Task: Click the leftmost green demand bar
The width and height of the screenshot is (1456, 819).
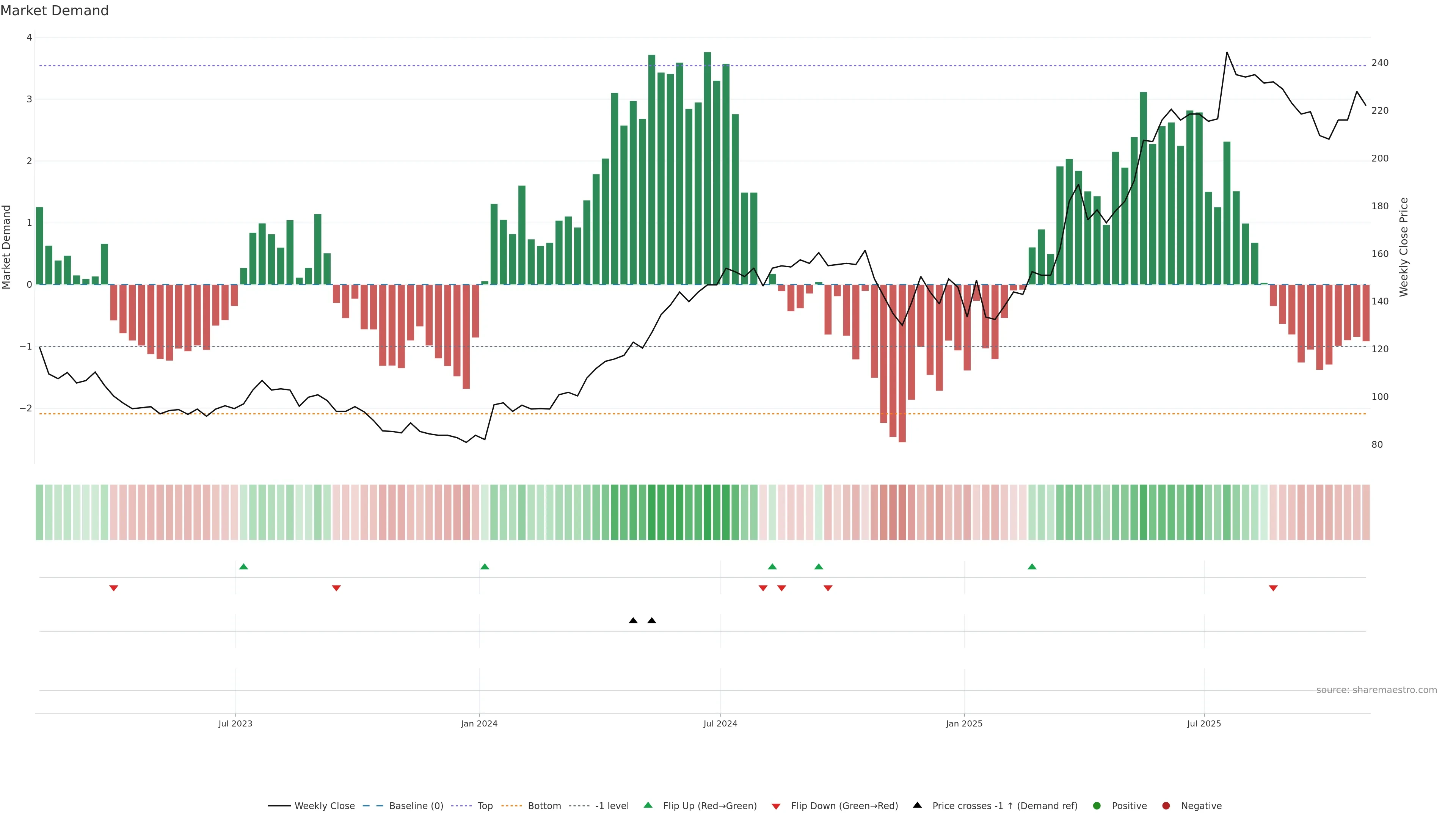Action: (x=39, y=246)
